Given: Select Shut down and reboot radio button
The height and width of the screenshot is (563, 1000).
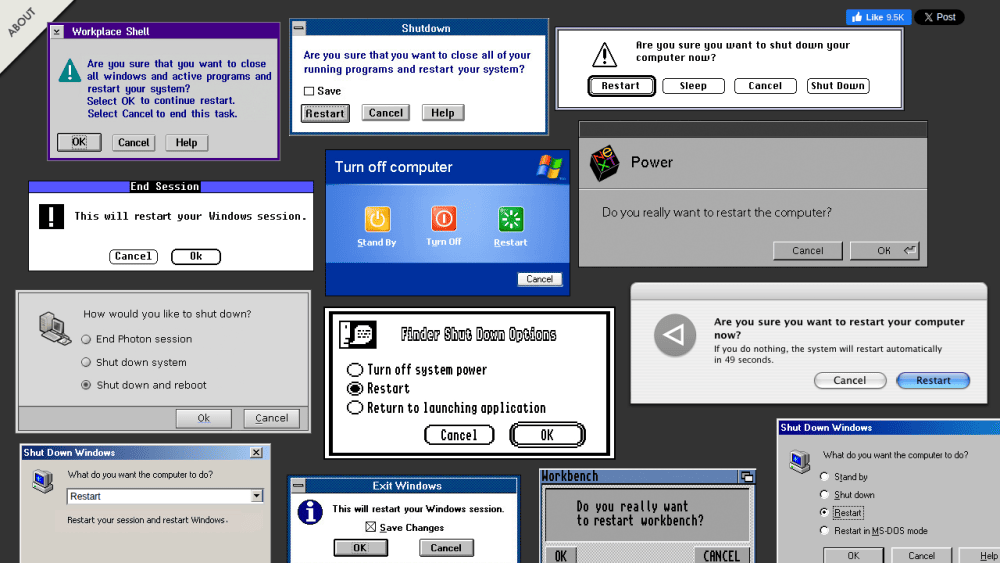Looking at the screenshot, I should [x=86, y=385].
